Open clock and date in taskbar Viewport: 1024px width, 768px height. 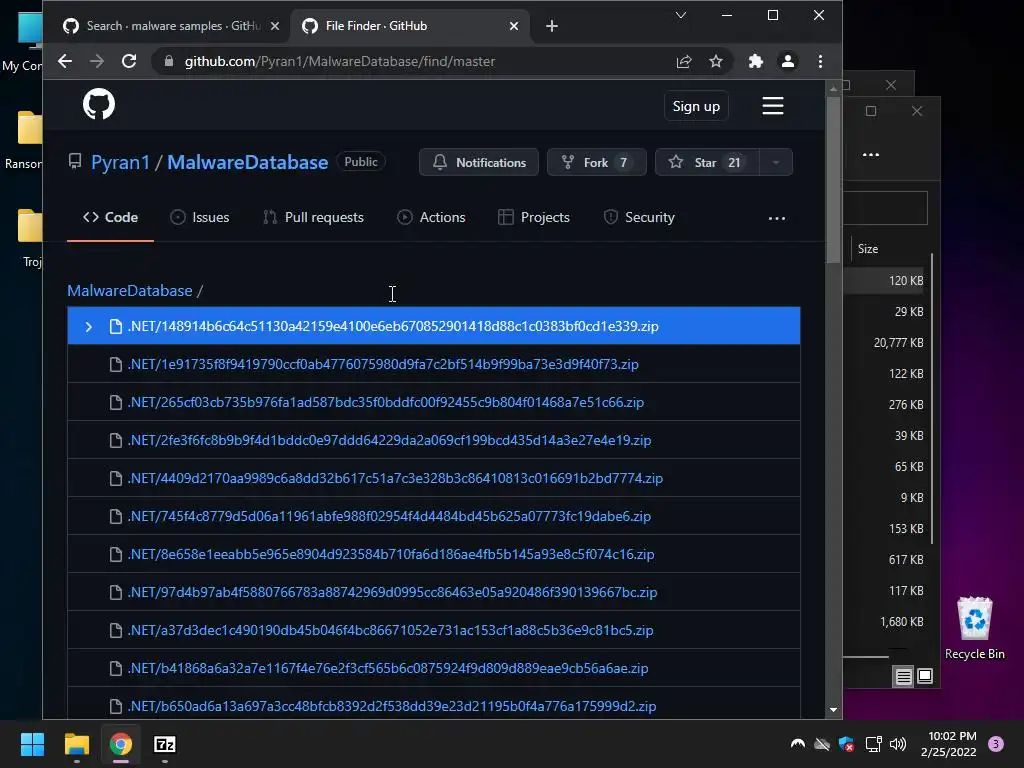[948, 744]
